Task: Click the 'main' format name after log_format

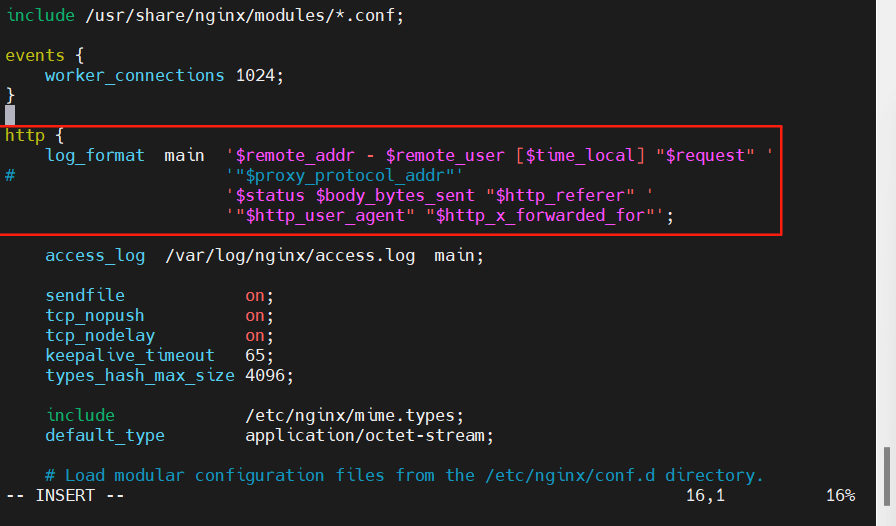Action: coord(184,156)
